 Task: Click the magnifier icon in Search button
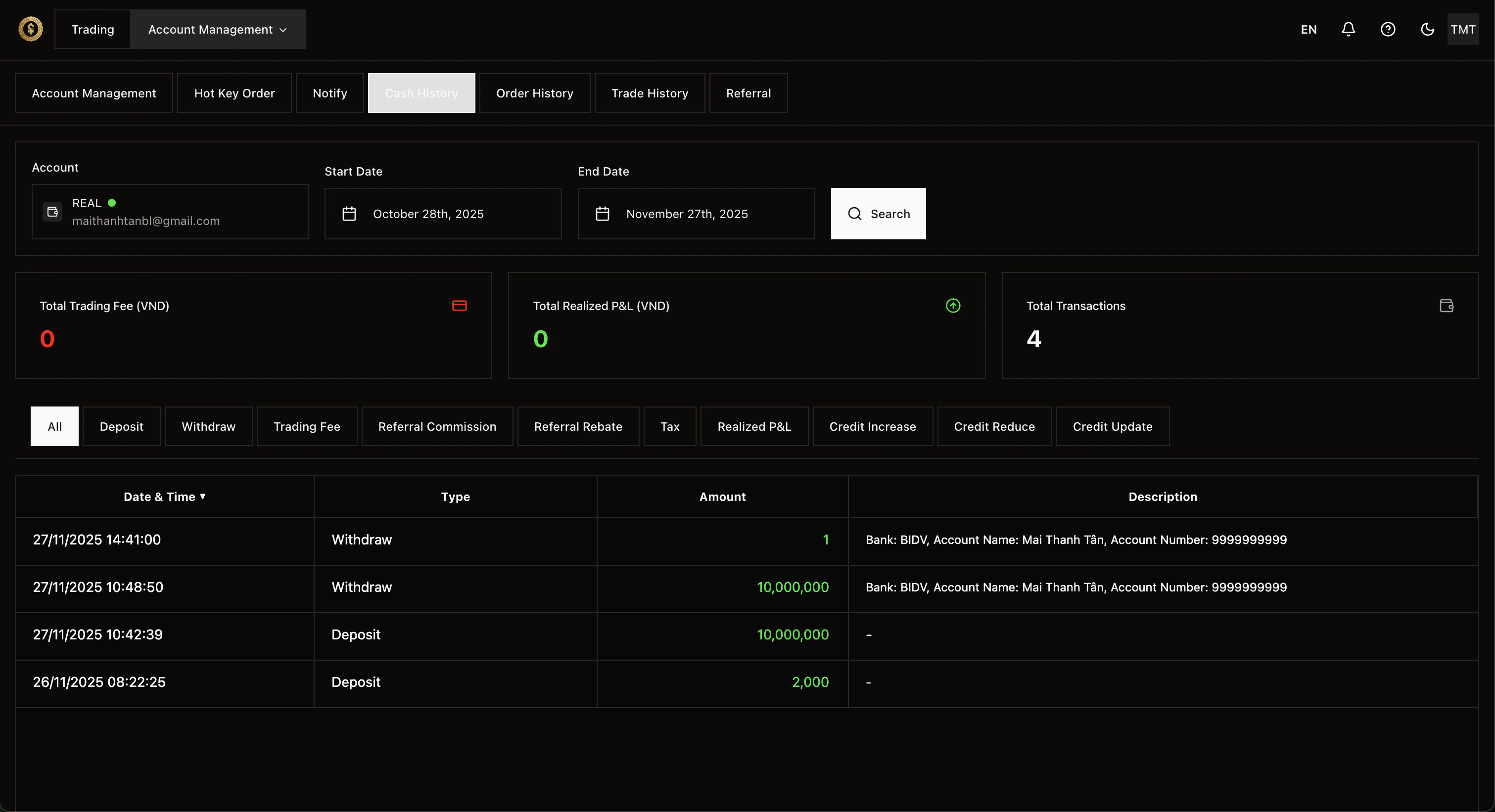point(854,214)
